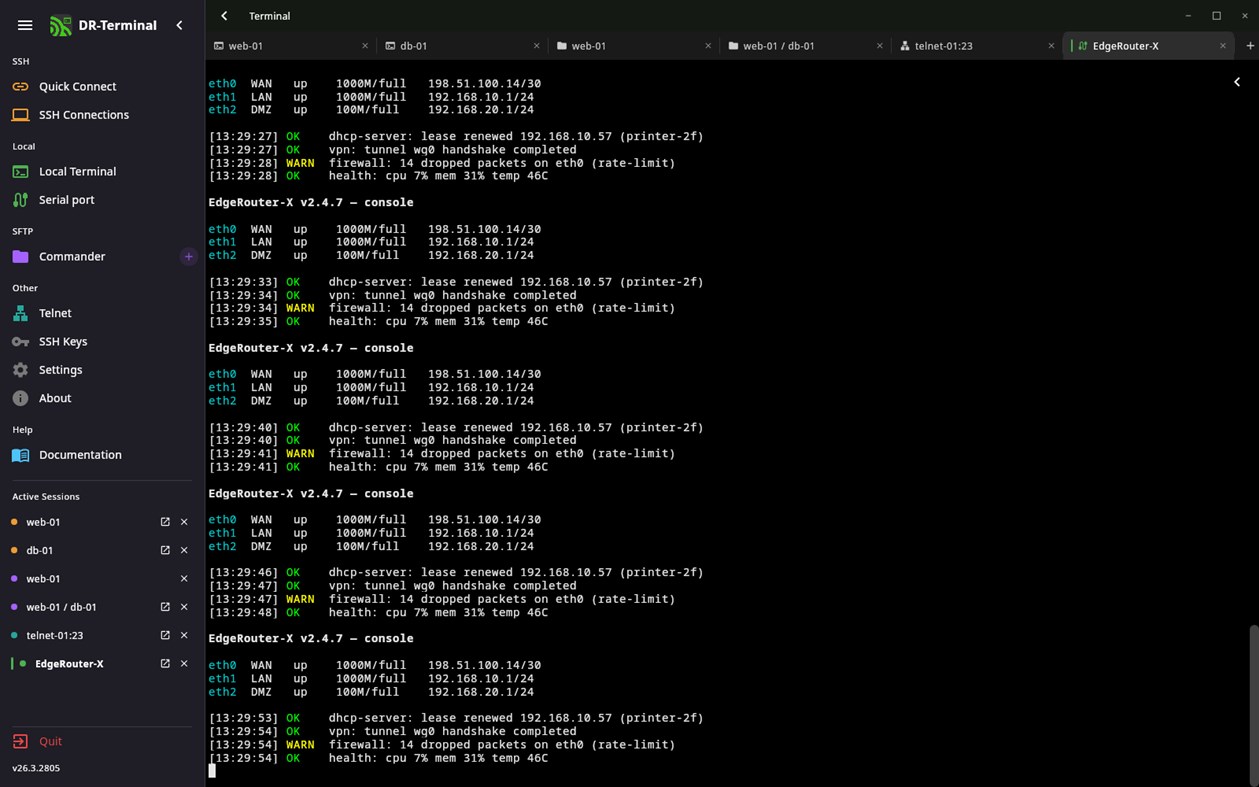Image resolution: width=1259 pixels, height=787 pixels.
Task: Close the web-01 / db-01 tab
Action: coord(880,46)
